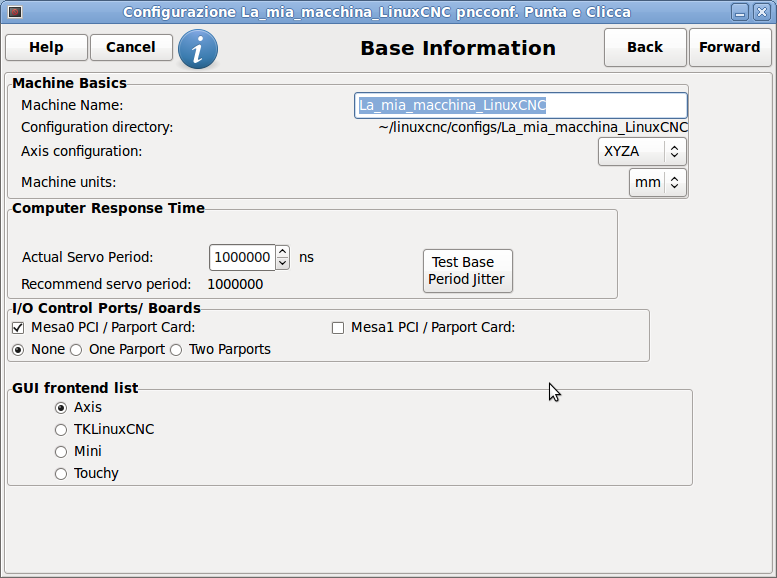Decrease the servo period with down arrow
Viewport: 777px width, 578px height.
(x=282, y=263)
